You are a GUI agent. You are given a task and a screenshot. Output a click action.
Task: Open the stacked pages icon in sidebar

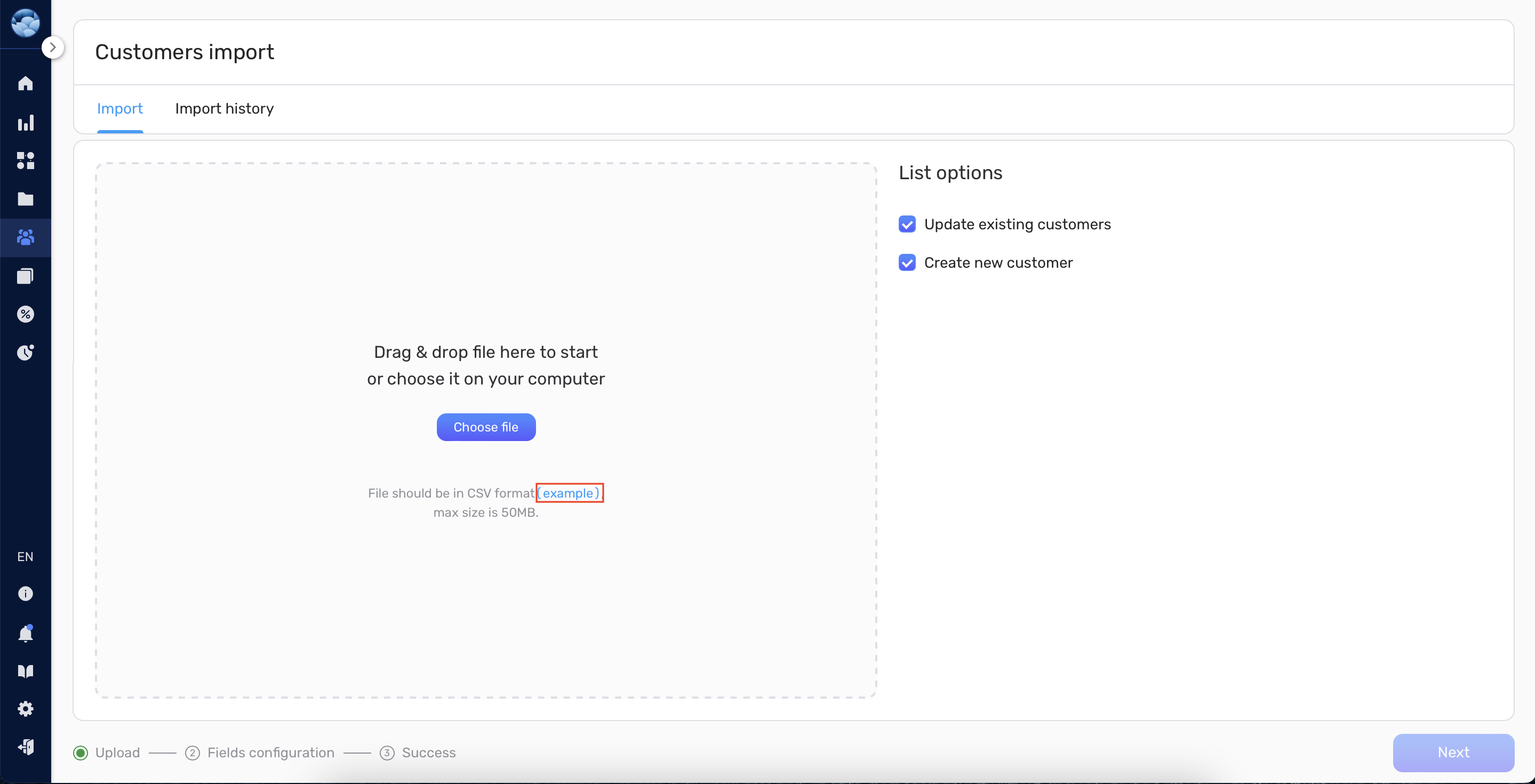[x=26, y=276]
